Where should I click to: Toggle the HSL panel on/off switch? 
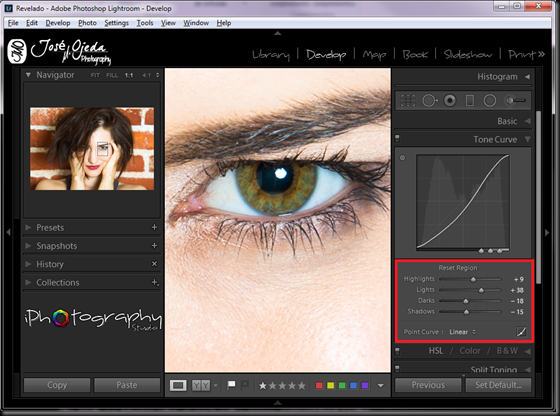397,351
